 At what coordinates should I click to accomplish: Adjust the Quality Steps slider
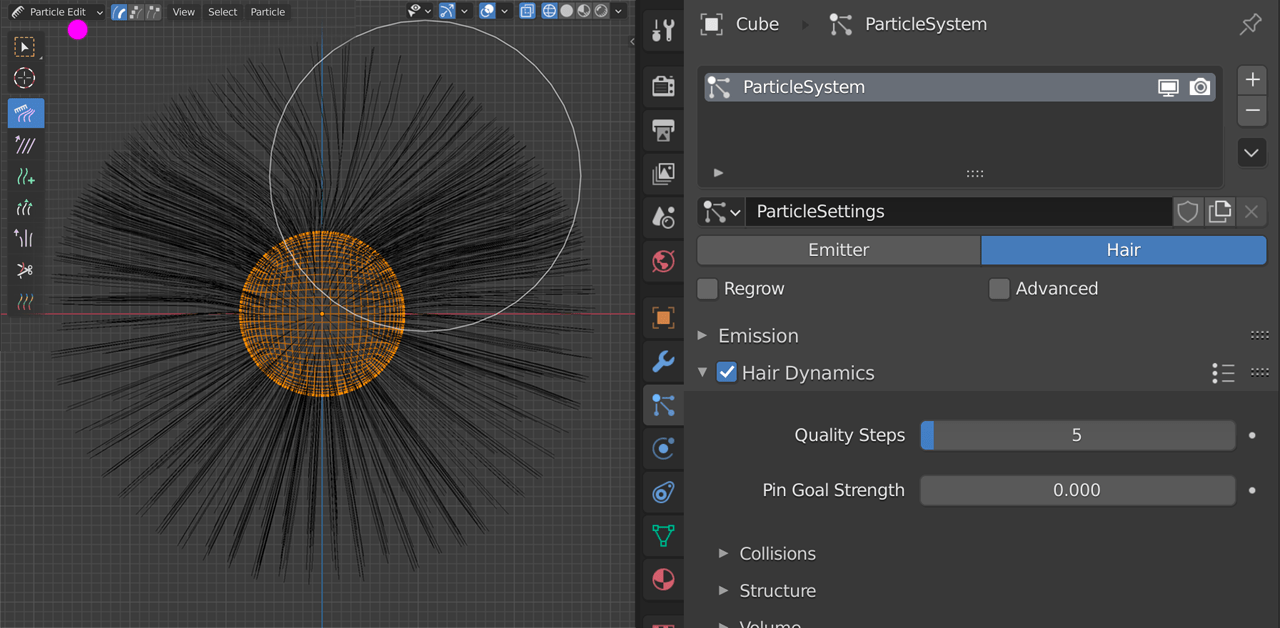point(1077,435)
